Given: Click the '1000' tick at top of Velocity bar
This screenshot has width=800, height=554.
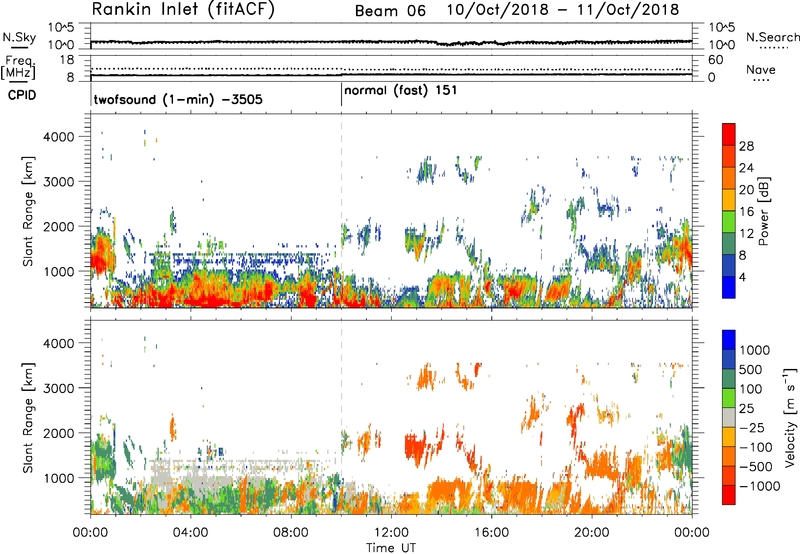Looking at the screenshot, I should click(x=755, y=350).
